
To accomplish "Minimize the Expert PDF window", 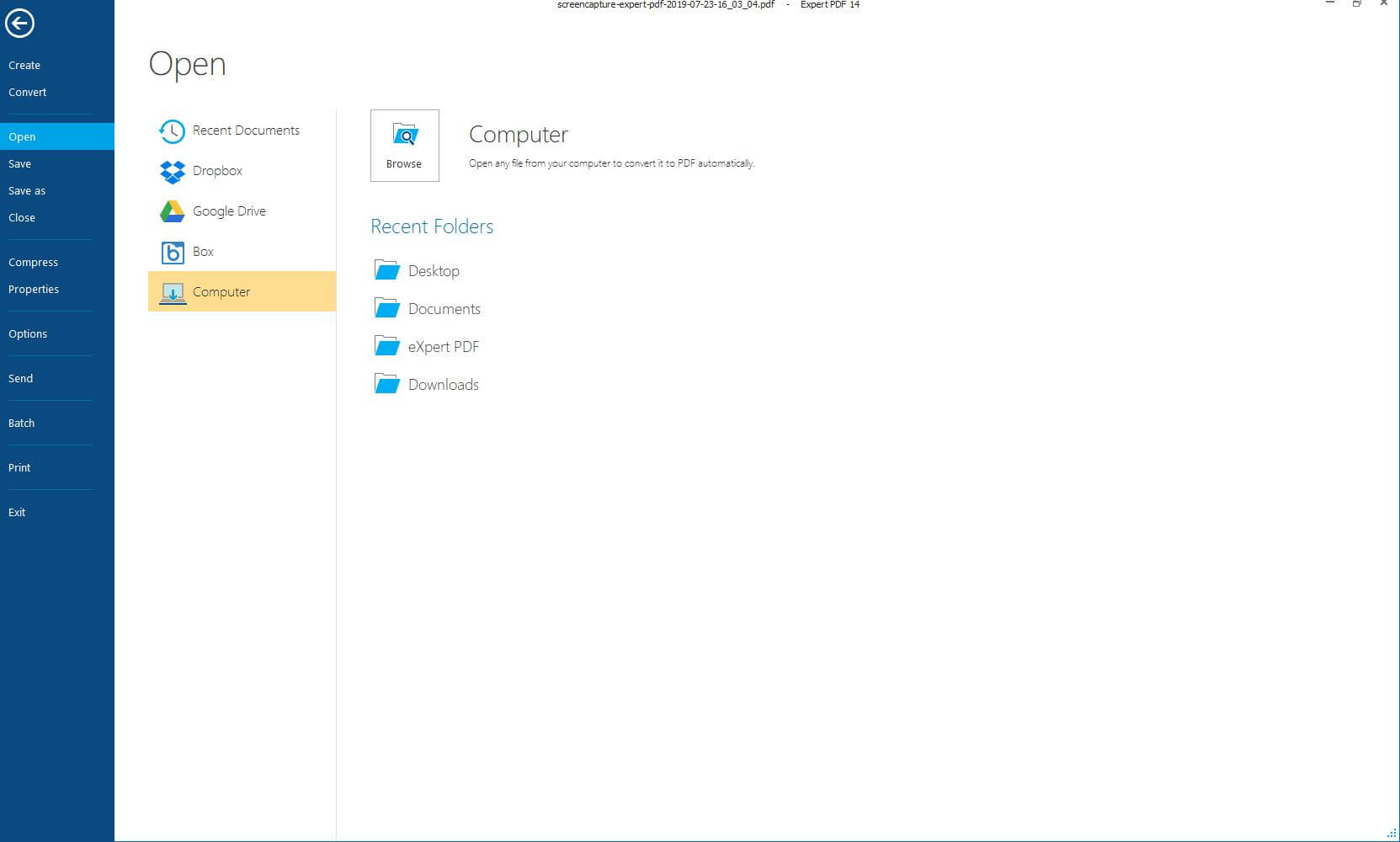I will pyautogui.click(x=1330, y=3).
